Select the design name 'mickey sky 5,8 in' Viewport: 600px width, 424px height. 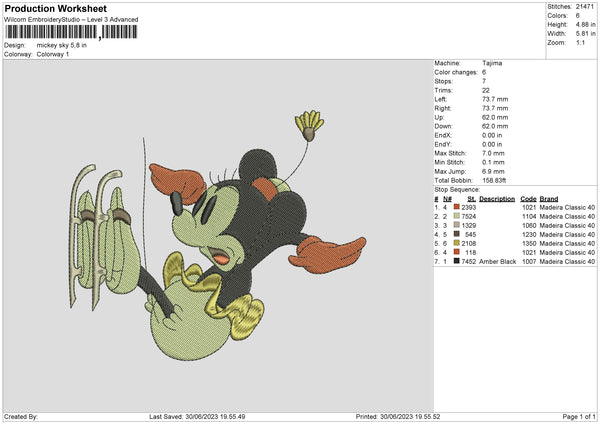tap(62, 45)
